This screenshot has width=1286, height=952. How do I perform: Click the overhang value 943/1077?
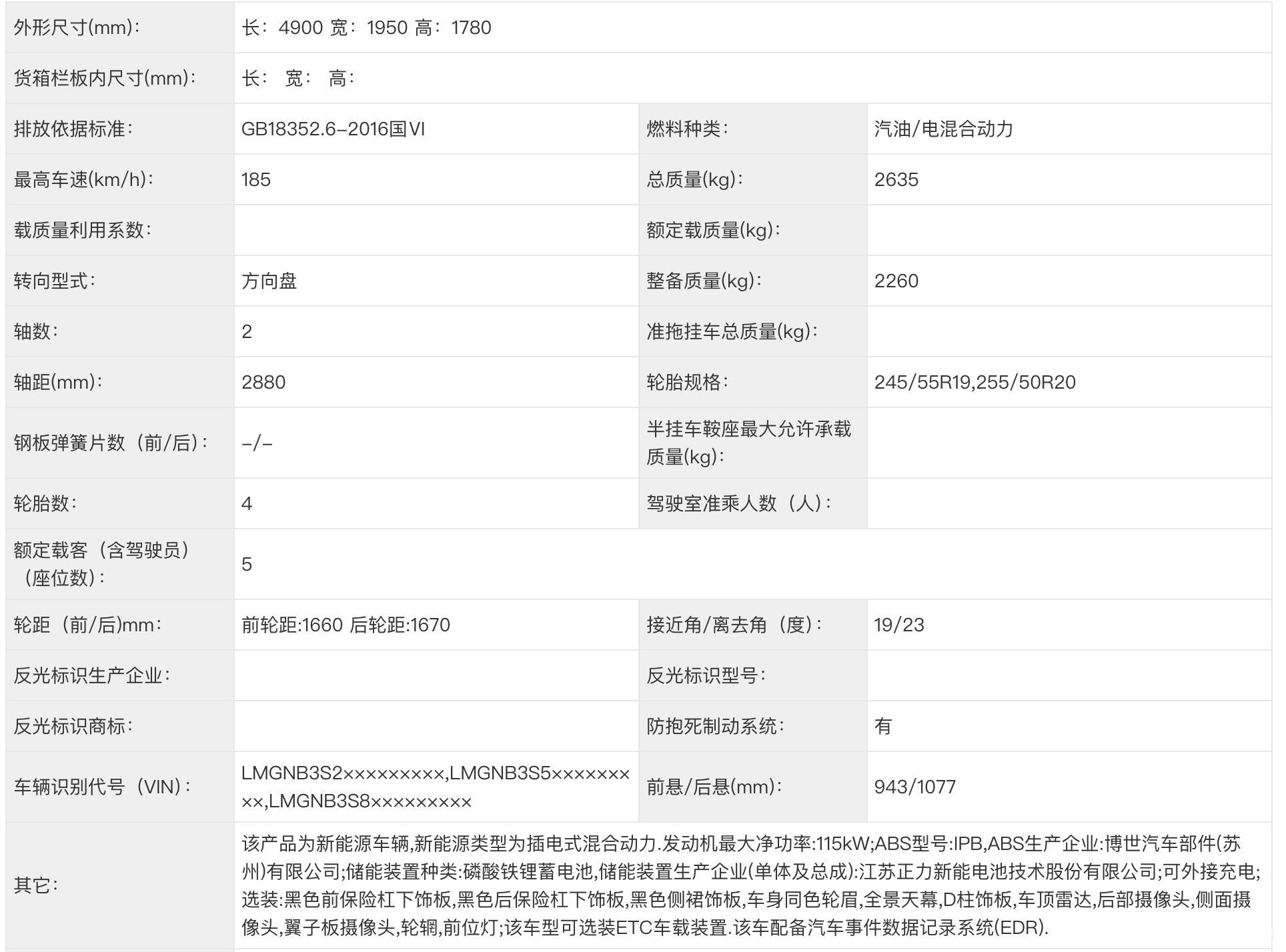tap(914, 787)
